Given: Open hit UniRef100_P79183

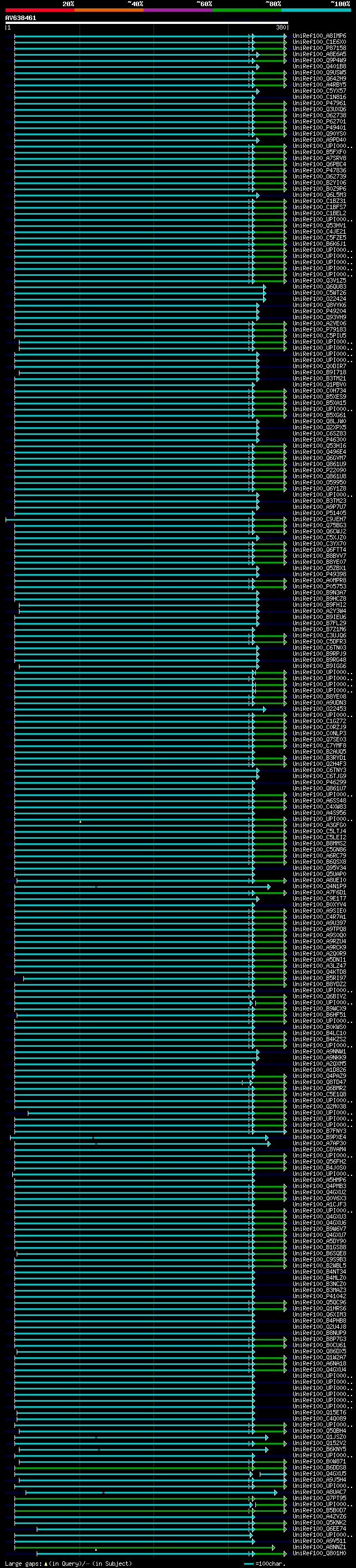Looking at the screenshot, I should click(319, 329).
